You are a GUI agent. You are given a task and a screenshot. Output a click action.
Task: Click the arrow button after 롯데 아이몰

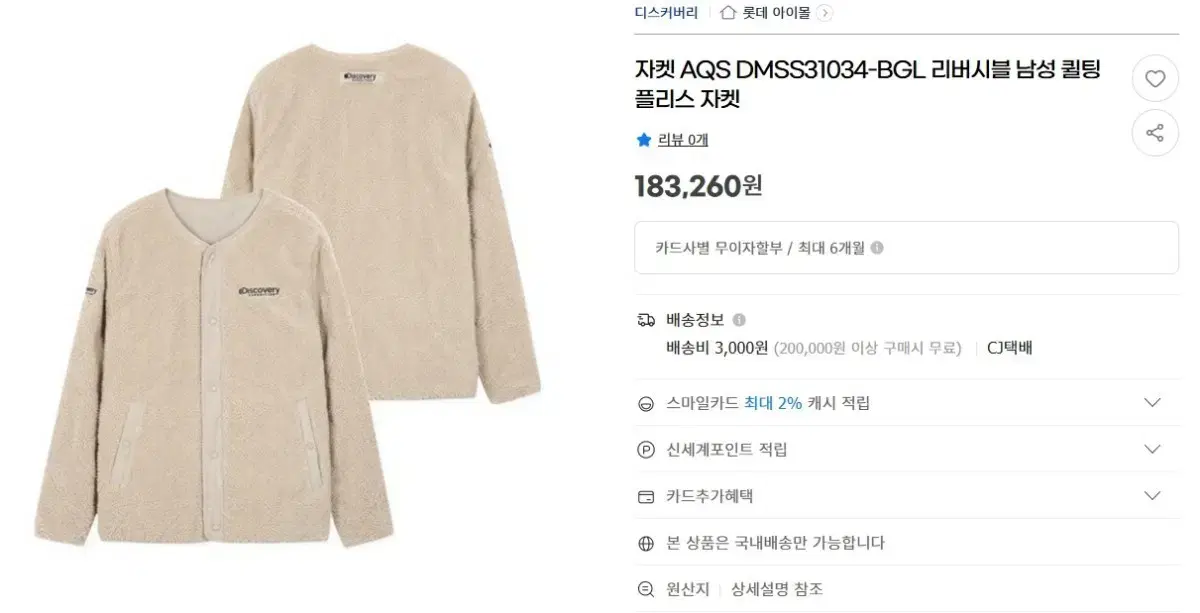(824, 13)
